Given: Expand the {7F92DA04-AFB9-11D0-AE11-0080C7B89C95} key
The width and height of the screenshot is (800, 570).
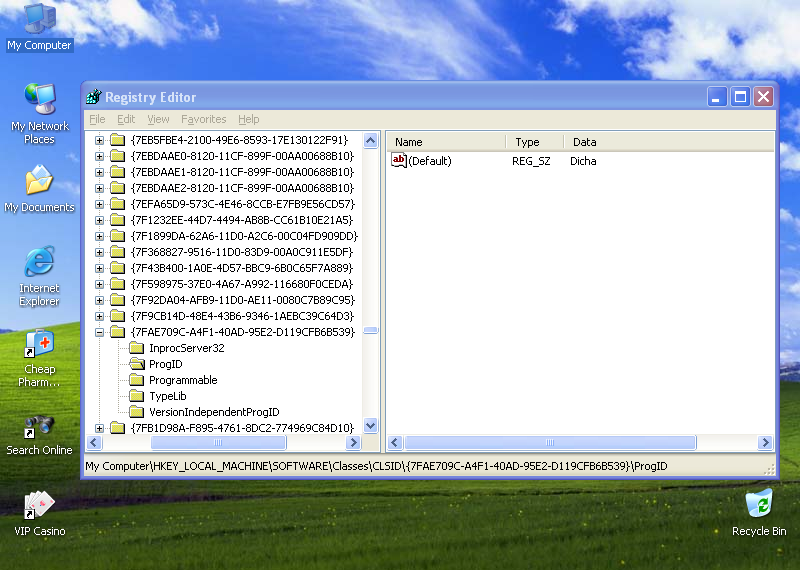Looking at the screenshot, I should tap(99, 300).
